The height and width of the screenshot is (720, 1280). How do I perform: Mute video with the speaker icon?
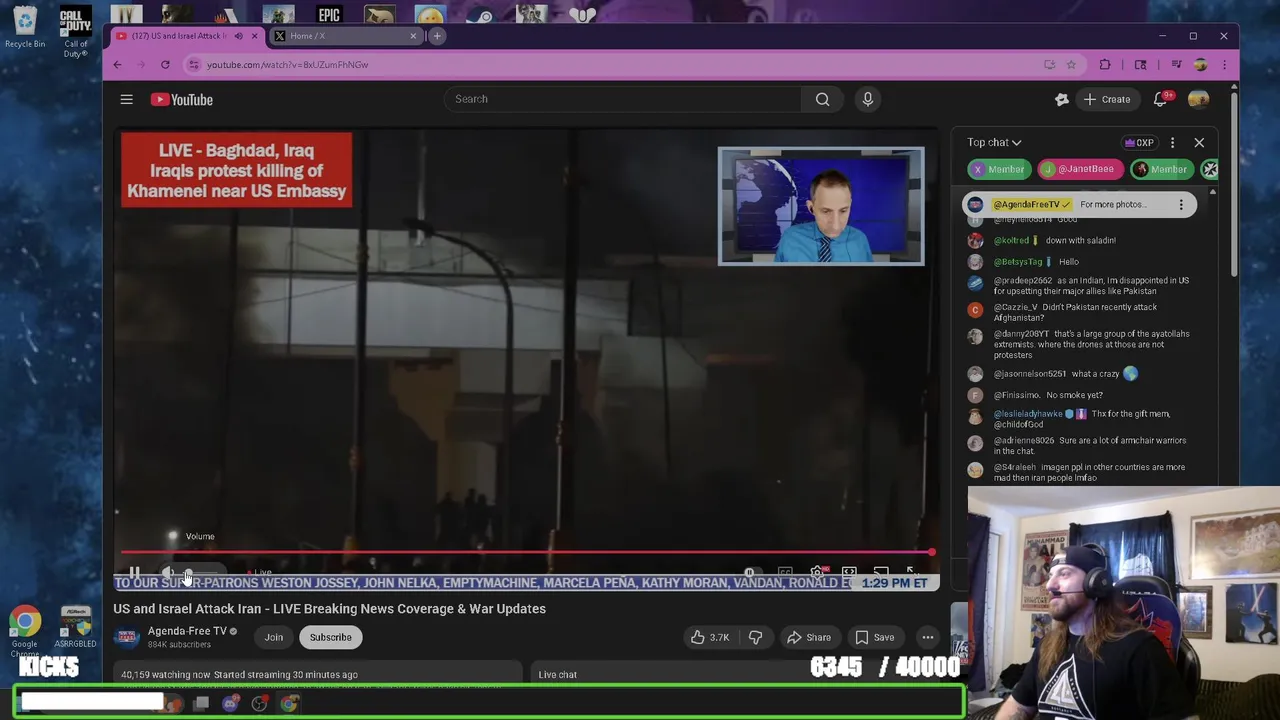click(168, 573)
